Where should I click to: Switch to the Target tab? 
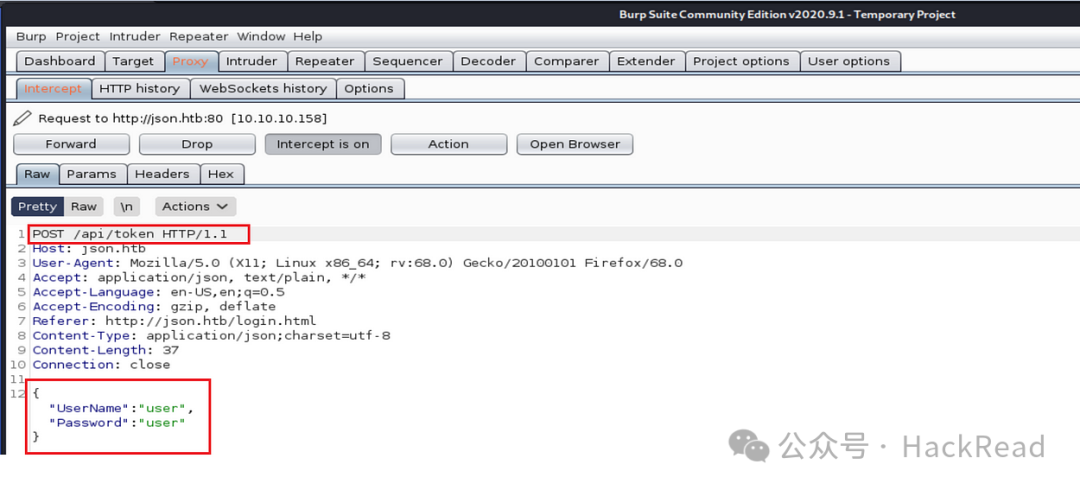tap(134, 61)
